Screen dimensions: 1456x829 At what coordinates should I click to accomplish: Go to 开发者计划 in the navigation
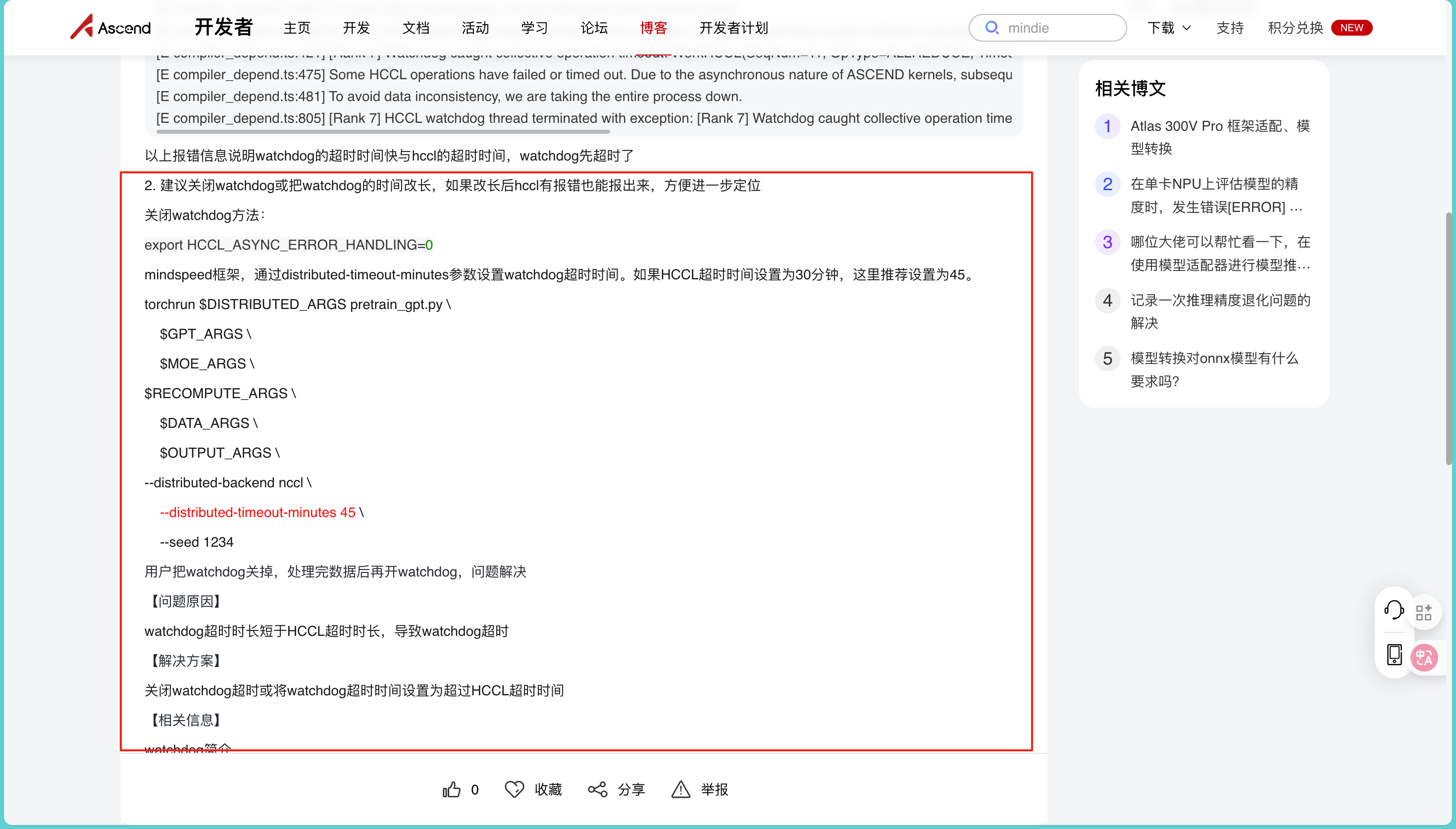coord(733,28)
